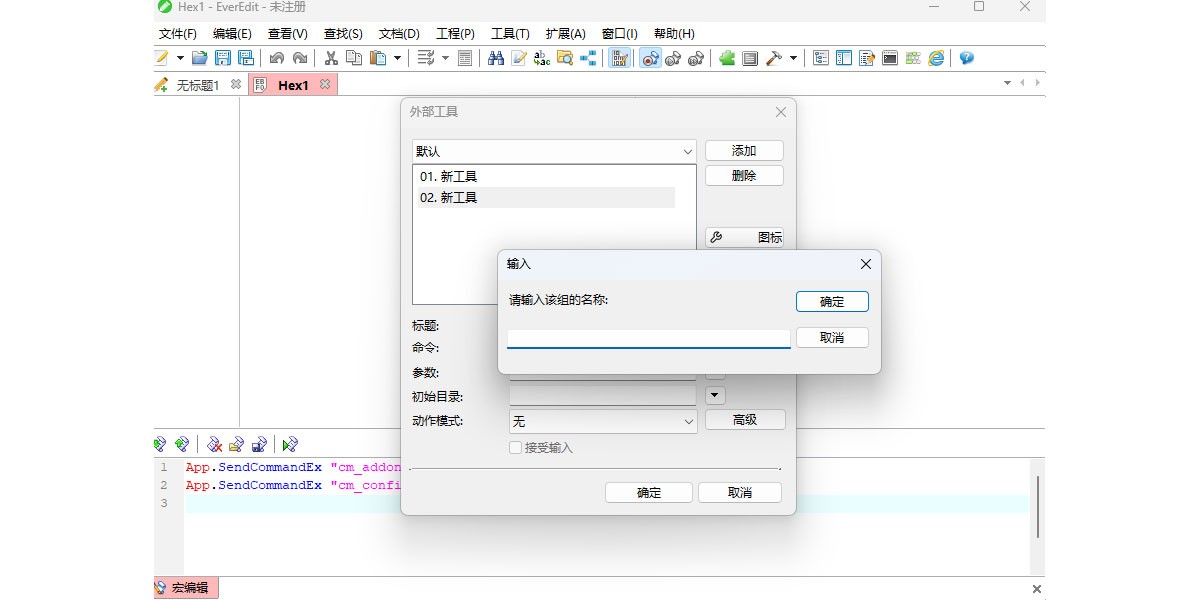Open the 扩展 menu

click(x=566, y=33)
